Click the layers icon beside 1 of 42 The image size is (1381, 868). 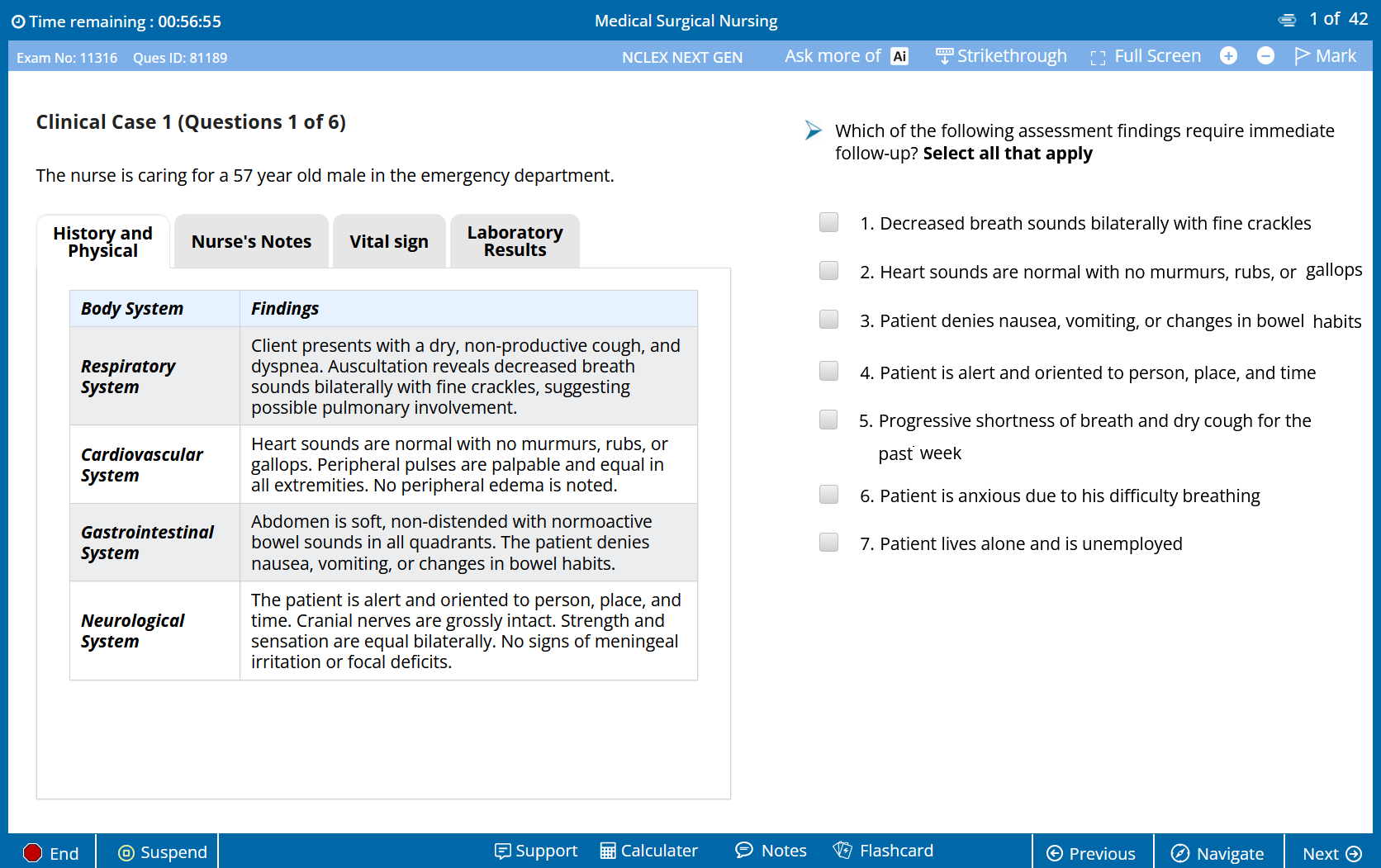1287,20
